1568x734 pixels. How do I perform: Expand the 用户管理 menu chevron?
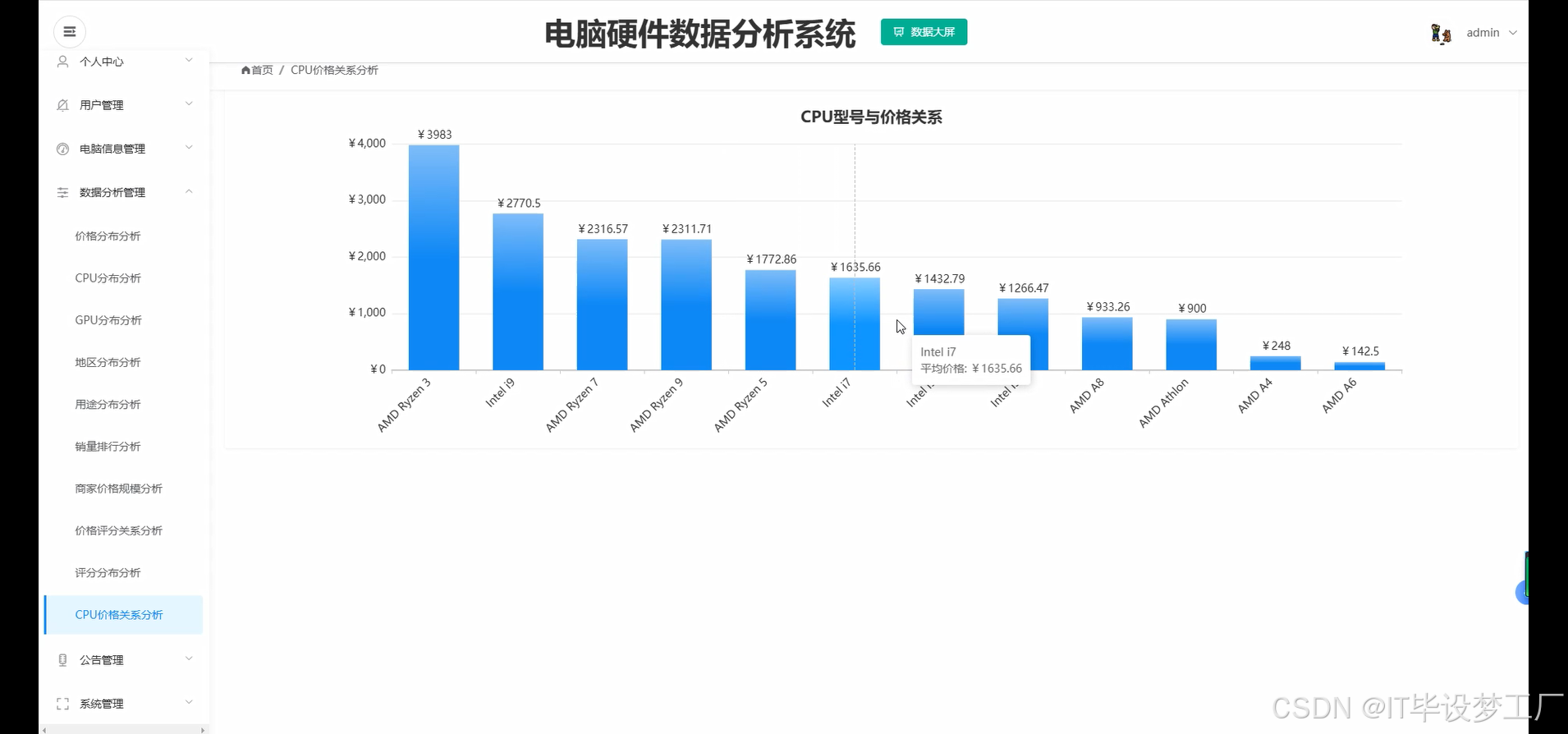click(189, 103)
